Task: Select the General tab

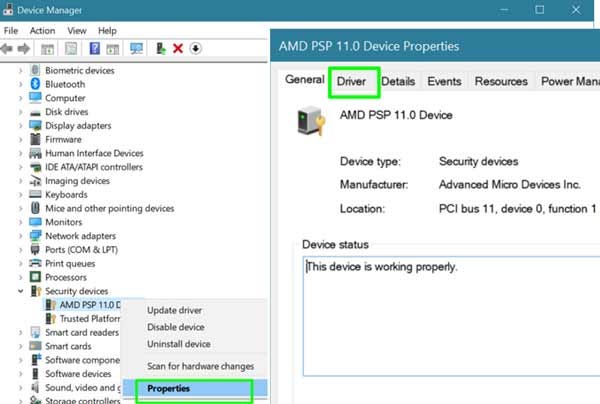Action: (305, 80)
